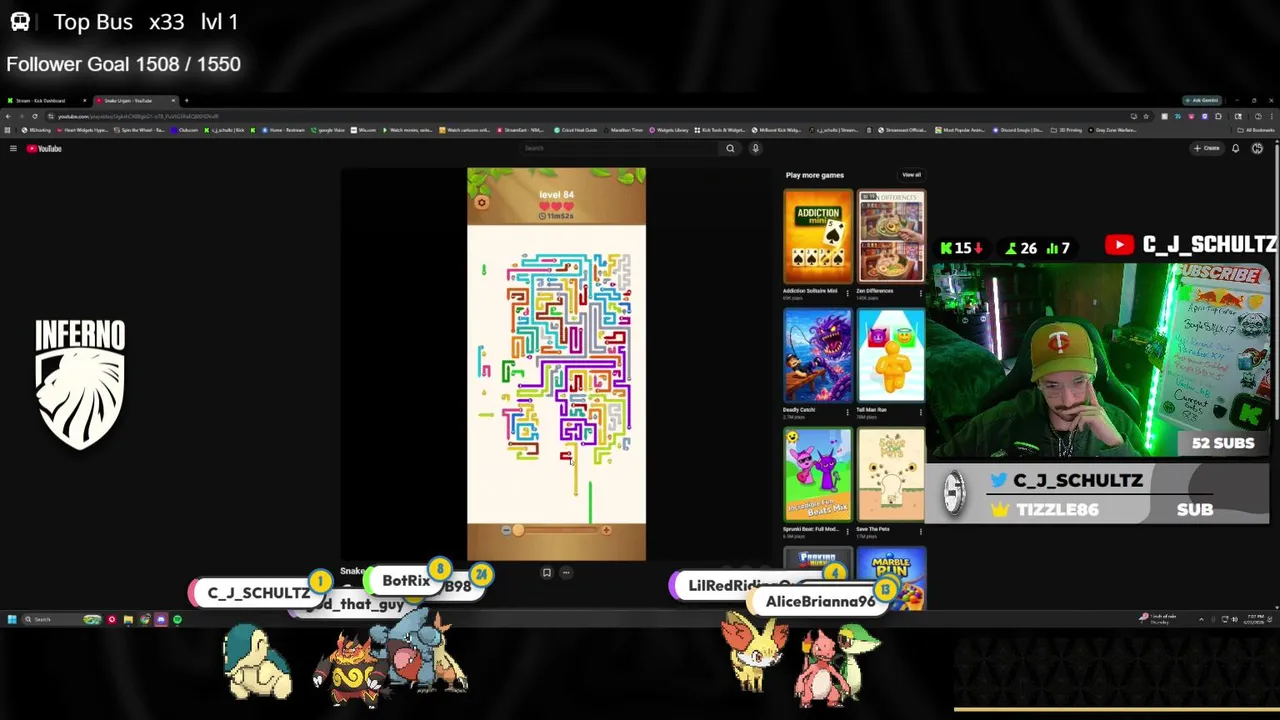Zoom in with the game plus button
The image size is (1280, 720).
pos(606,530)
